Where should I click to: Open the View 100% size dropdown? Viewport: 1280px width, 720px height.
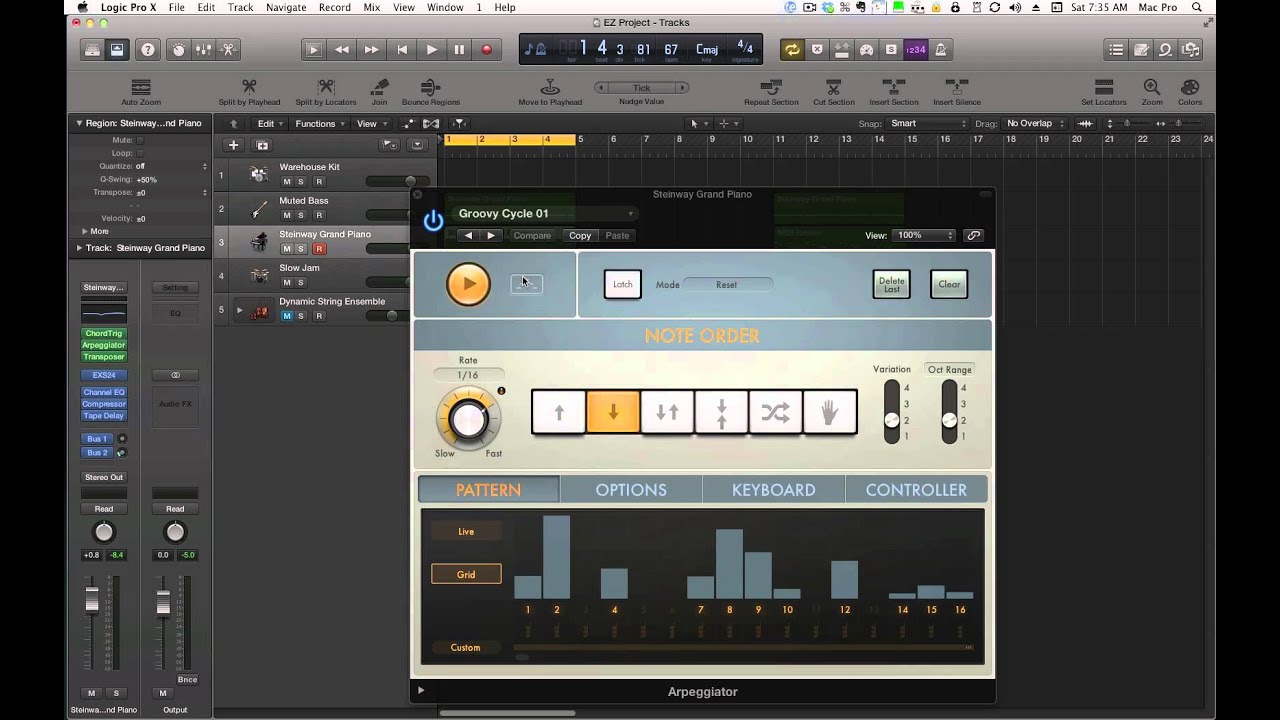tap(924, 235)
